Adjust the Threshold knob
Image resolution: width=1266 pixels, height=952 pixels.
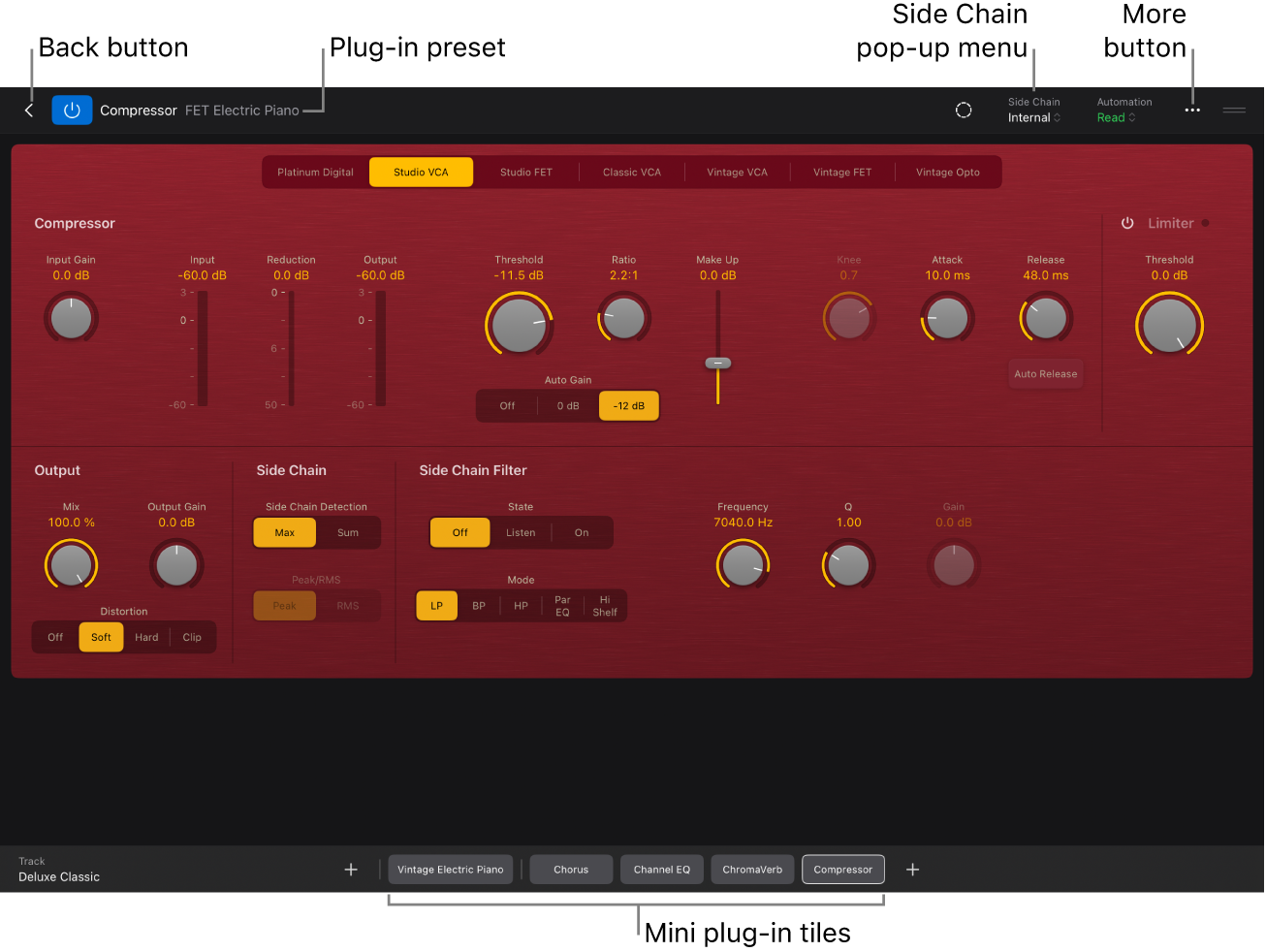519,324
